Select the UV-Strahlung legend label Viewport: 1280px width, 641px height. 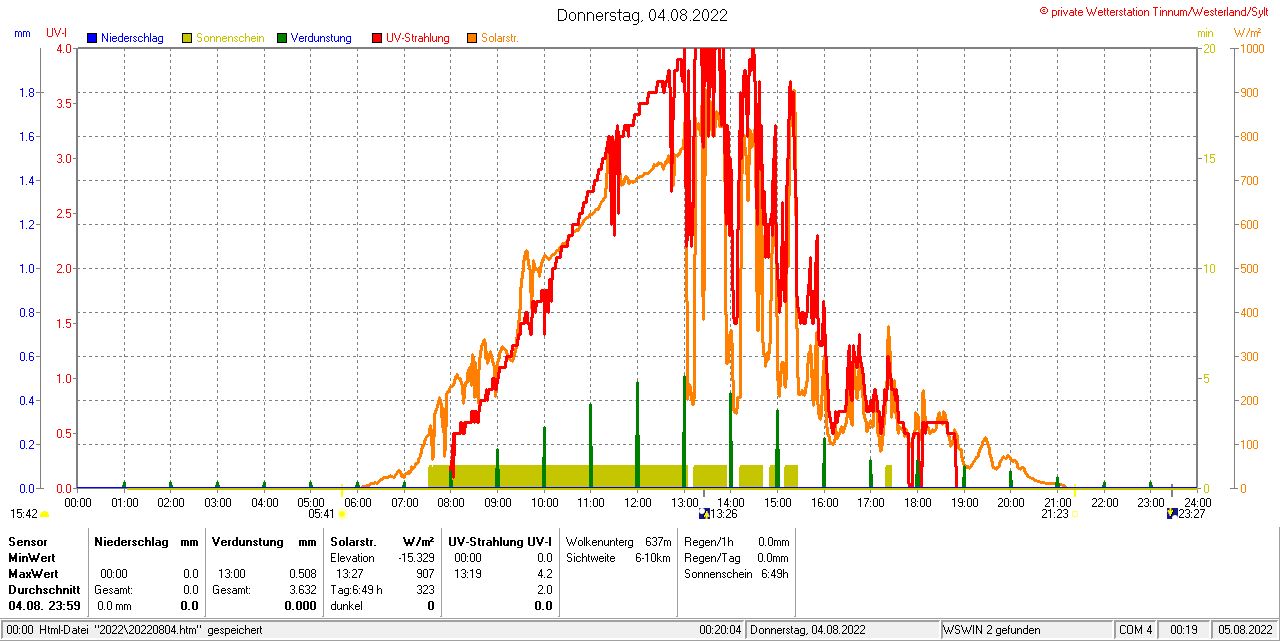coord(420,38)
